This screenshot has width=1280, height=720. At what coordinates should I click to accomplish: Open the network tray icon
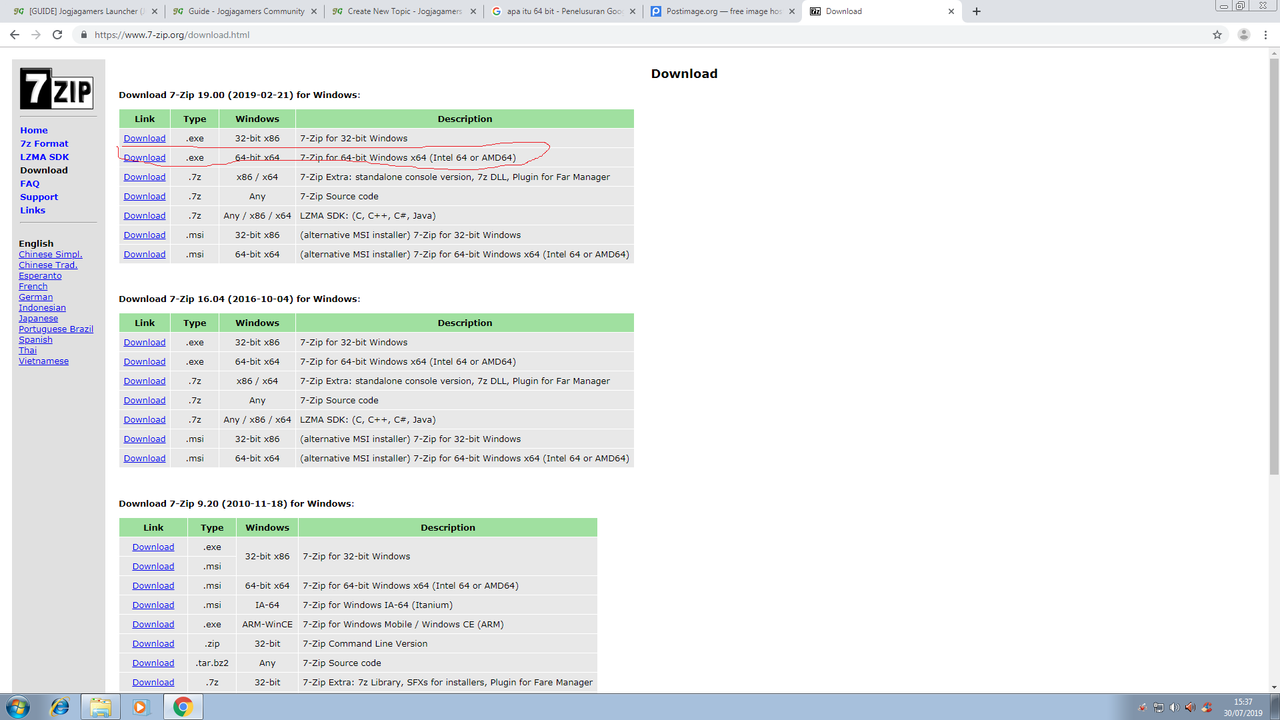coord(1158,707)
